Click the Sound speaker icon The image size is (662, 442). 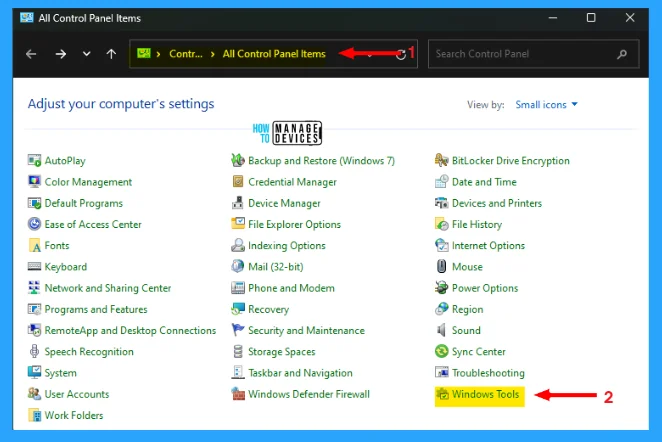(441, 330)
